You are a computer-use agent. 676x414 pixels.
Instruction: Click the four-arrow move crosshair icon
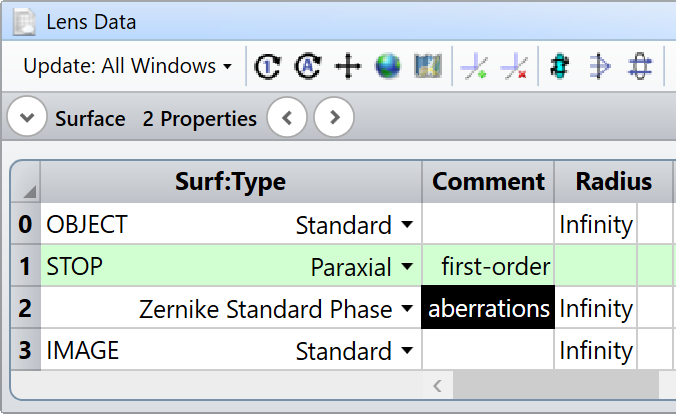coord(347,67)
